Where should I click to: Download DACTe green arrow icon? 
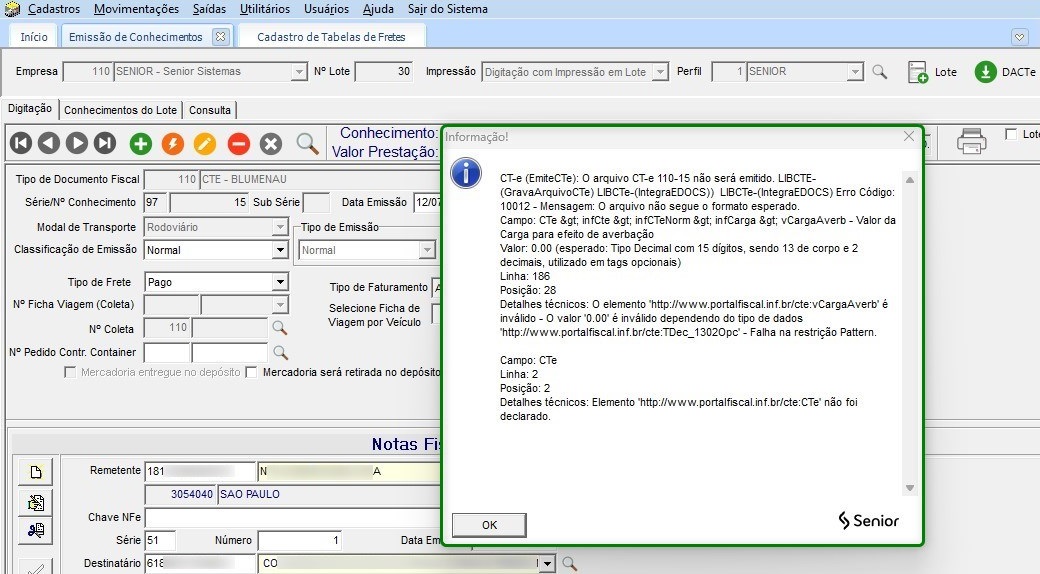coord(986,72)
